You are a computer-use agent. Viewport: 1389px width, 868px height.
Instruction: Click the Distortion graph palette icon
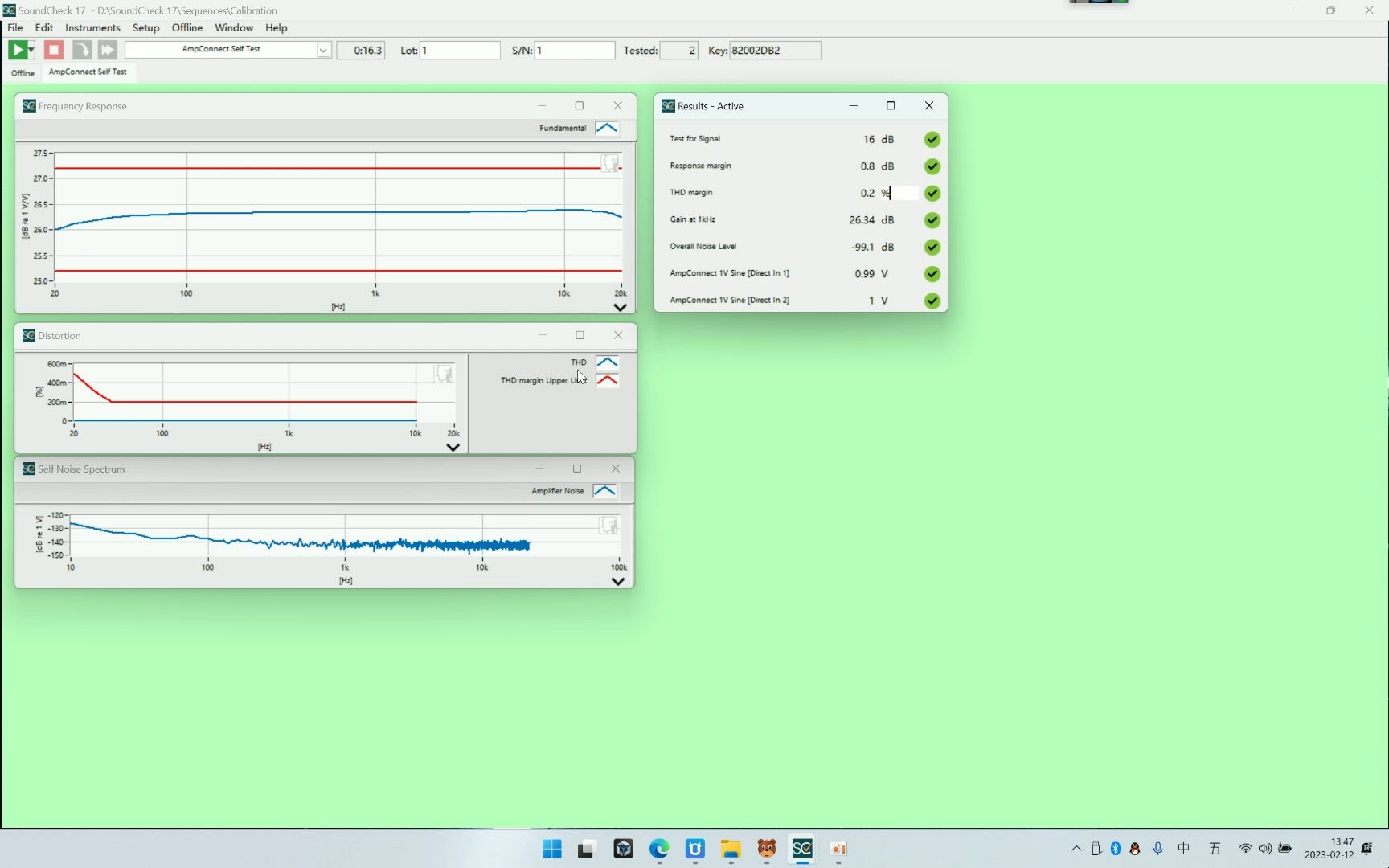click(444, 374)
